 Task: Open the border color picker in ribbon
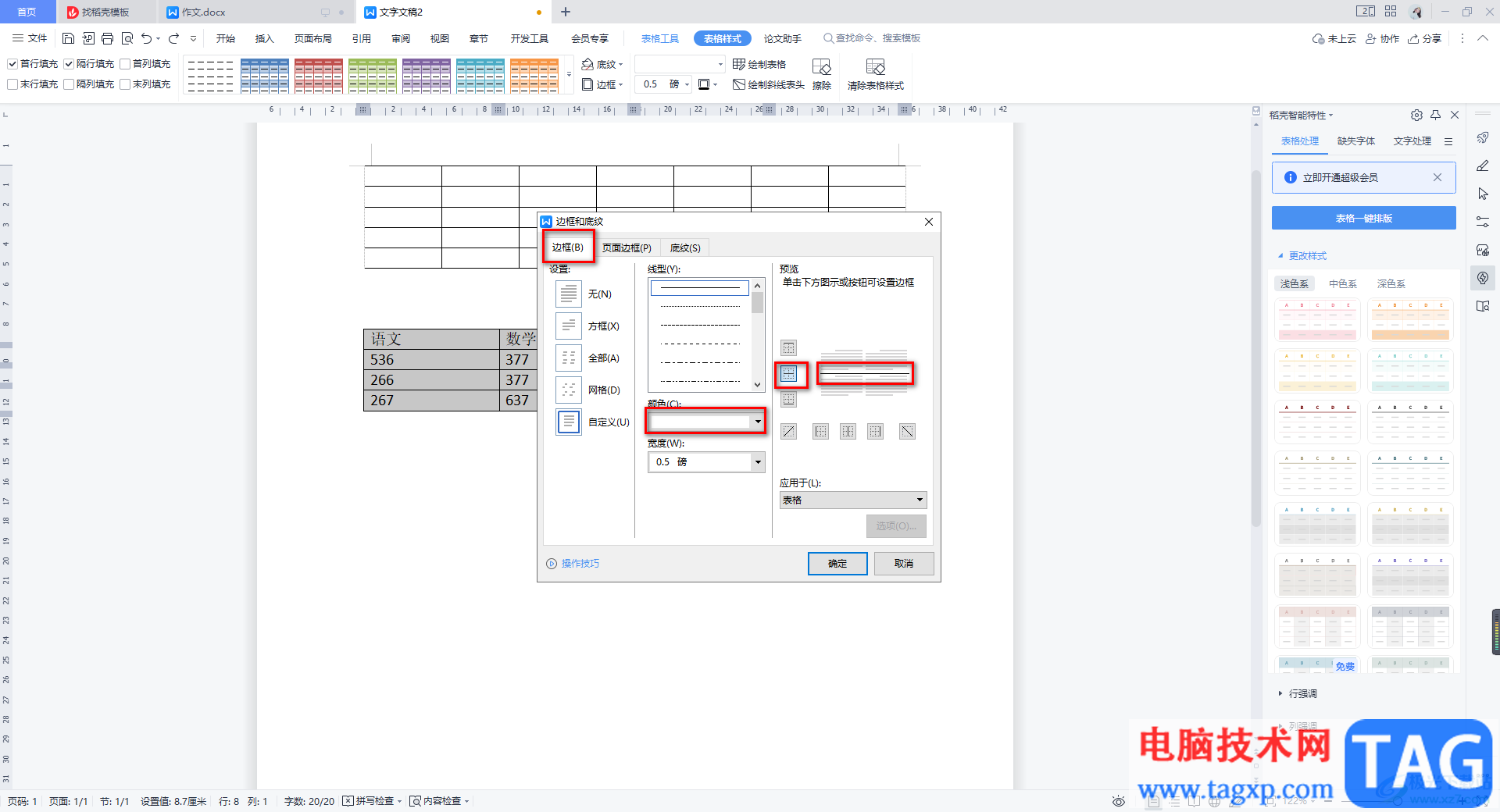point(707,84)
